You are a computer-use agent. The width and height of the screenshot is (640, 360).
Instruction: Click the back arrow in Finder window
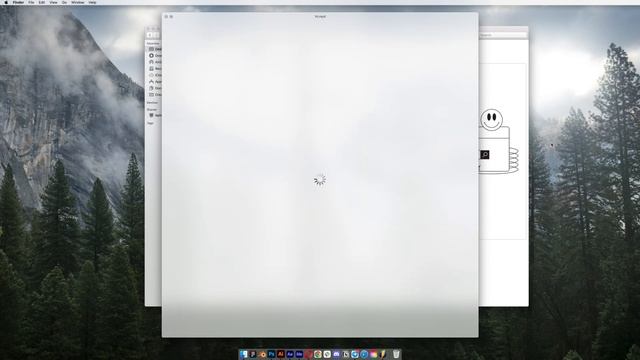coord(150,35)
